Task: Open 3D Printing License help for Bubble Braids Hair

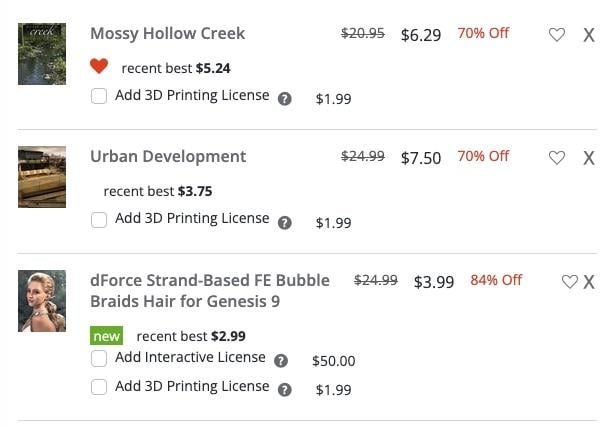Action: [285, 390]
